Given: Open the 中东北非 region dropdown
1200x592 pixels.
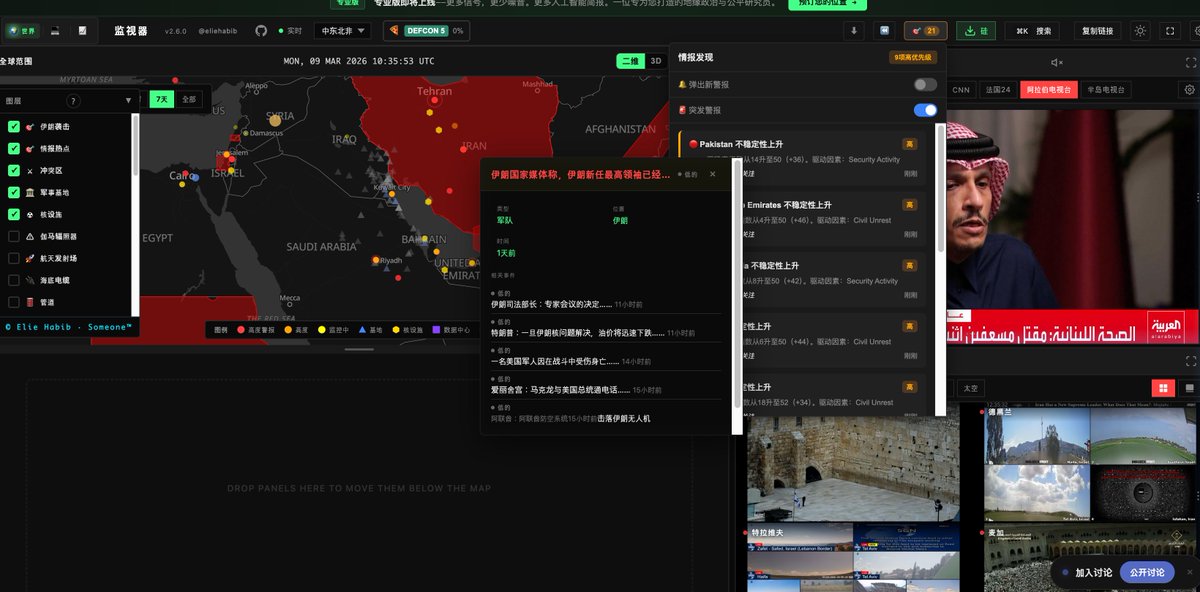Looking at the screenshot, I should [342, 31].
